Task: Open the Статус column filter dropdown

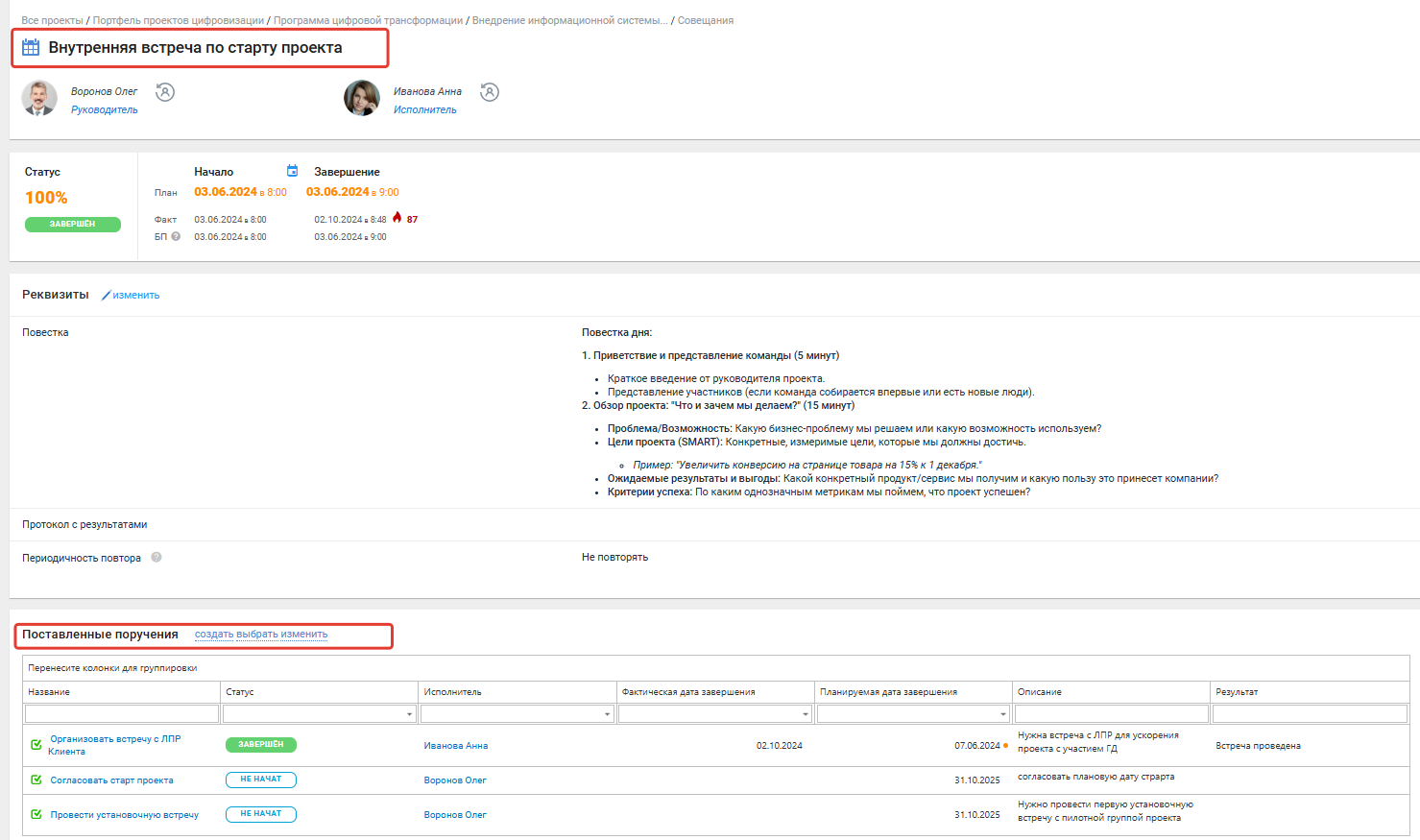Action: (410, 714)
